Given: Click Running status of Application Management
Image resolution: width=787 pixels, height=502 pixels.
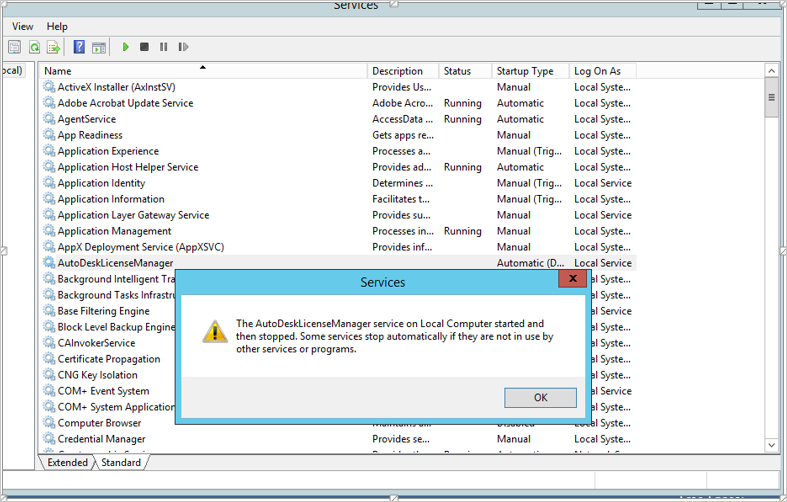Looking at the screenshot, I should coord(462,231).
